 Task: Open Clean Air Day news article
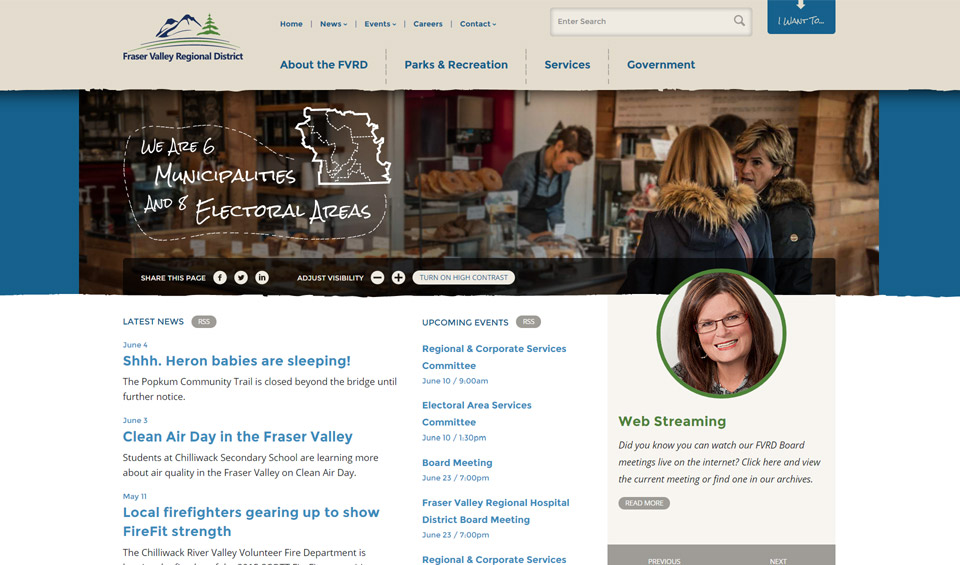pyautogui.click(x=238, y=436)
